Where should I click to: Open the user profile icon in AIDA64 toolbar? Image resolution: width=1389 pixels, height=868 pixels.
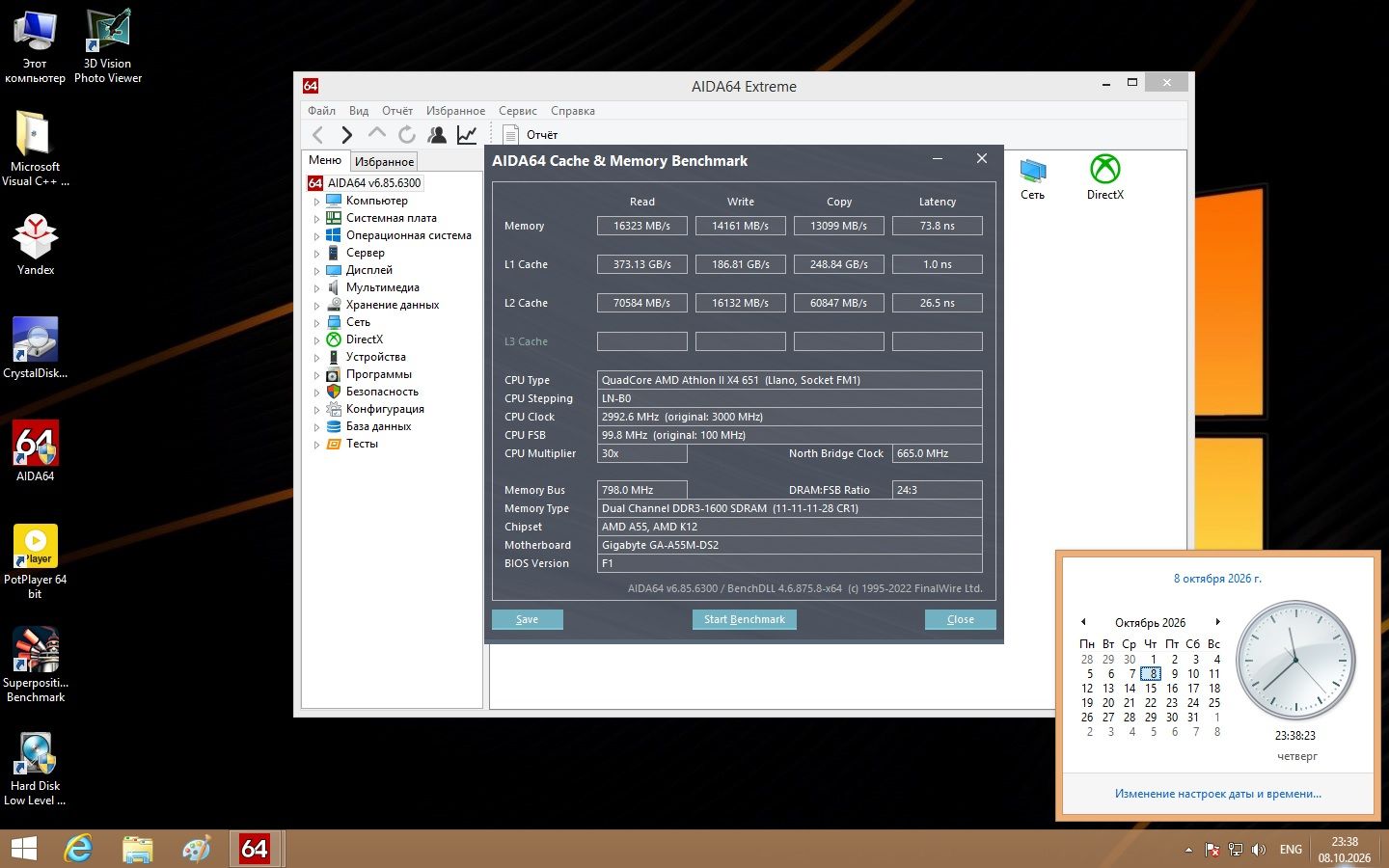point(437,135)
